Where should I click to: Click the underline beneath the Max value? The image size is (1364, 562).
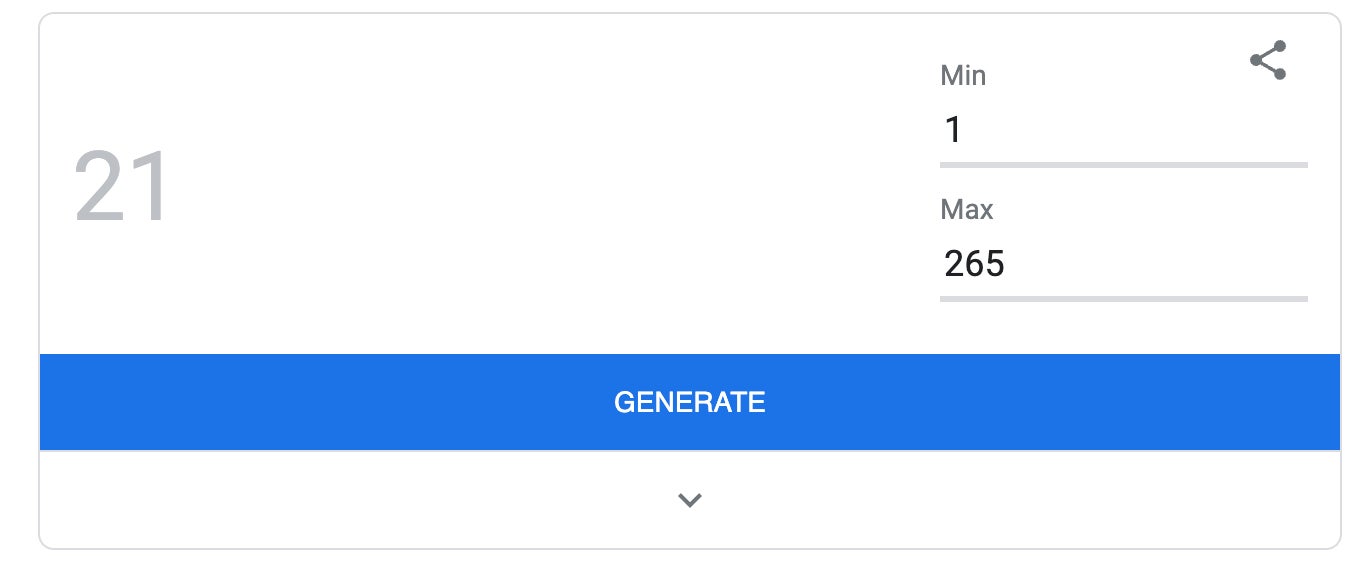pos(1123,298)
